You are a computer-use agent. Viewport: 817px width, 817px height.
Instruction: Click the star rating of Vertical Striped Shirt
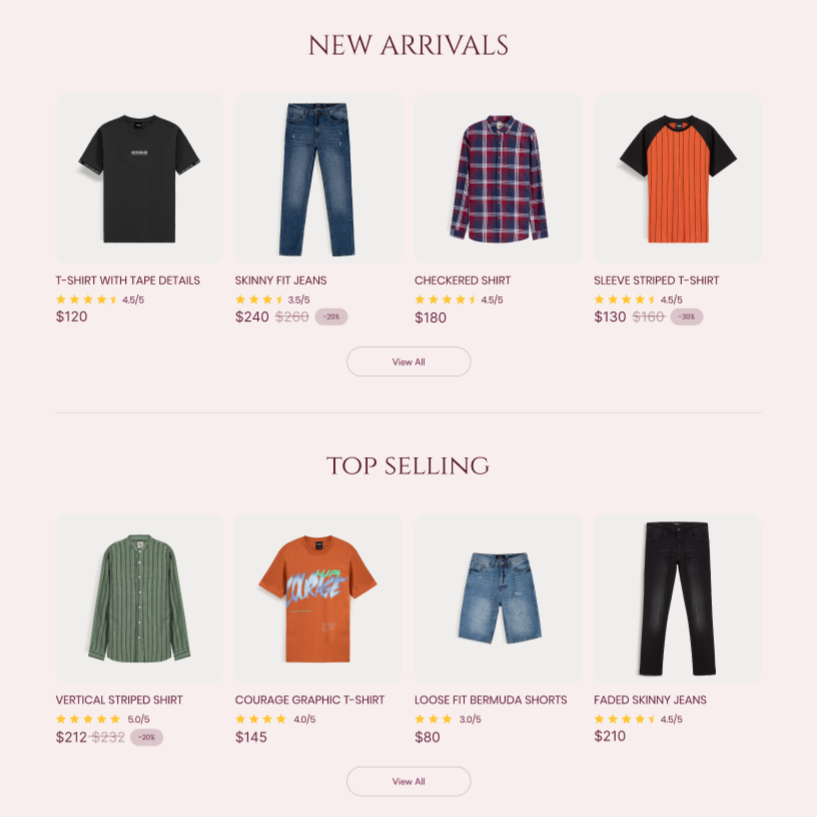(88, 719)
